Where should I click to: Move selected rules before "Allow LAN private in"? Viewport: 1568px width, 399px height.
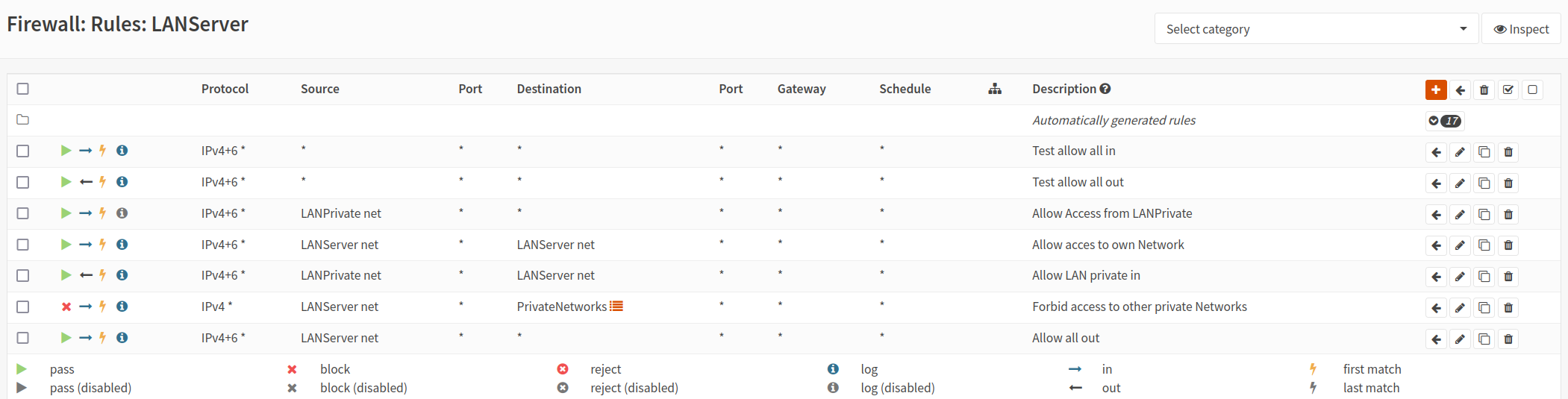[x=1436, y=277]
